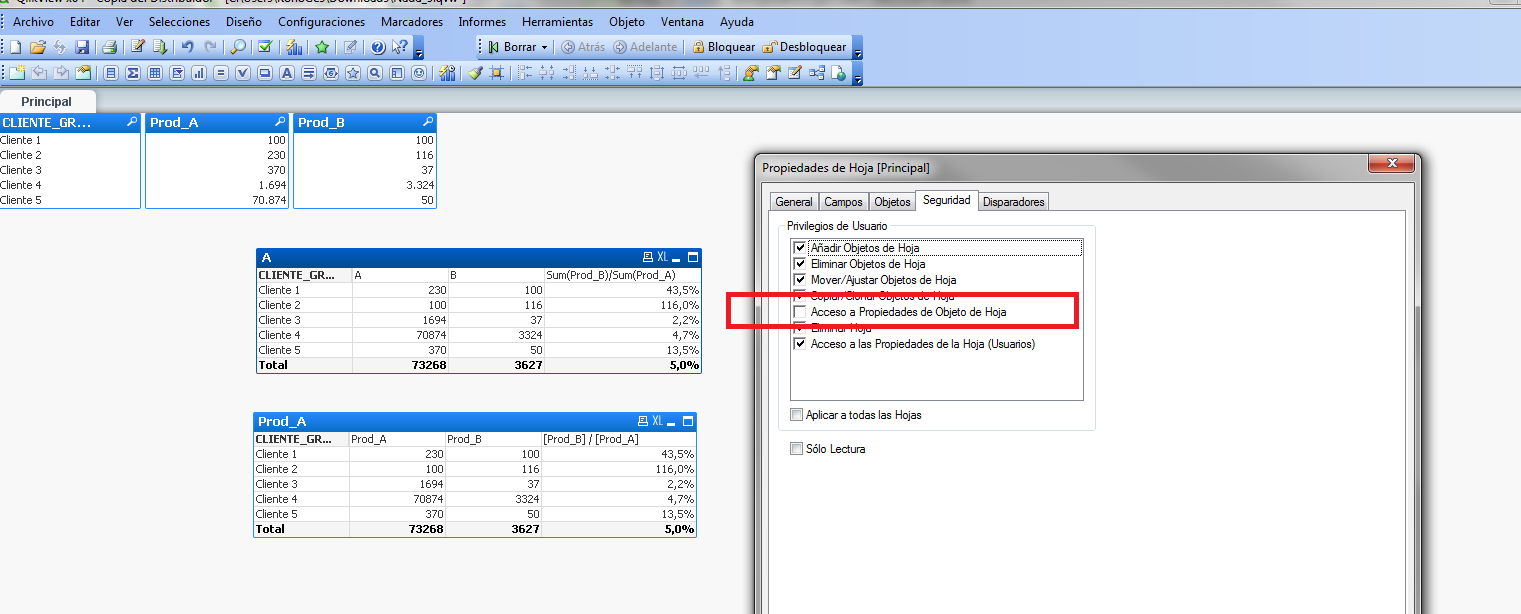The width and height of the screenshot is (1521, 614).
Task: Create a Chart object
Action: pos(199,73)
